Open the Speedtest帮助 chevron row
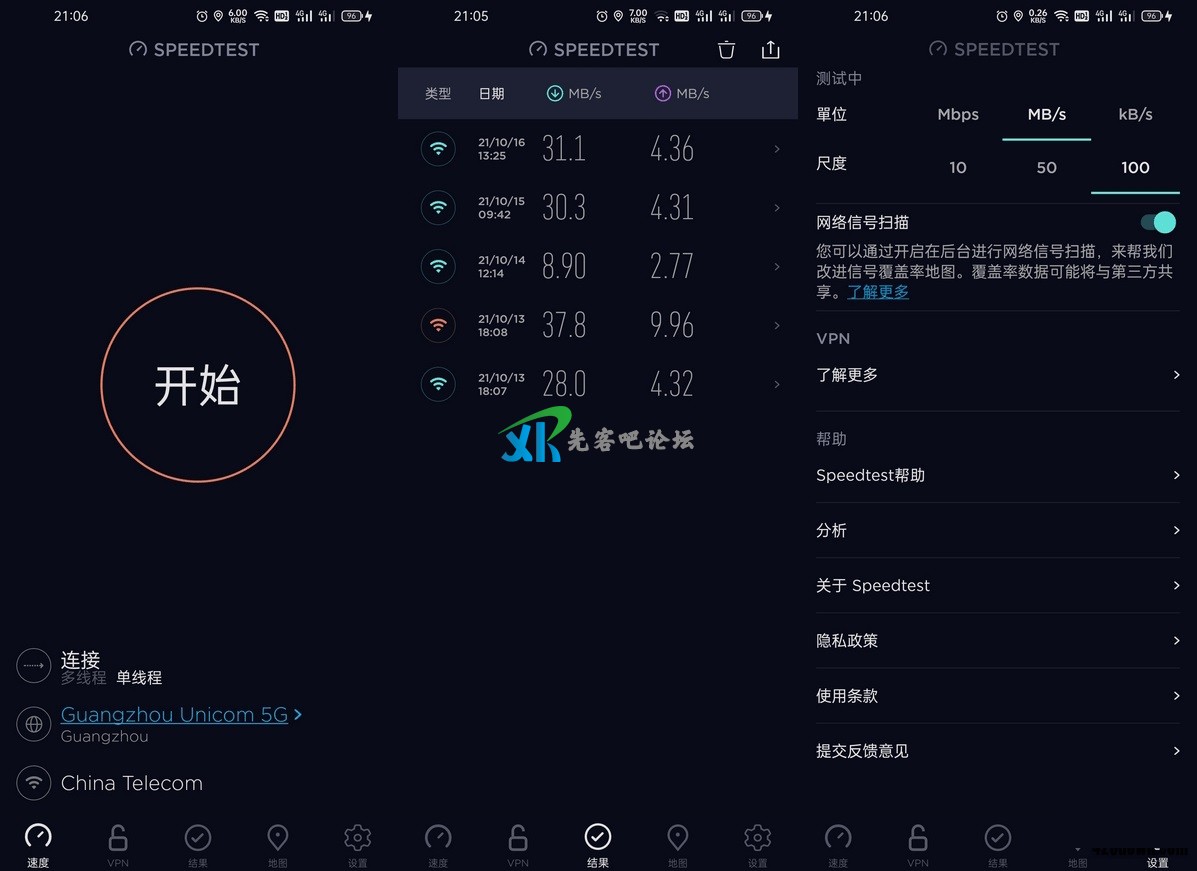This screenshot has width=1197, height=871. tap(998, 476)
